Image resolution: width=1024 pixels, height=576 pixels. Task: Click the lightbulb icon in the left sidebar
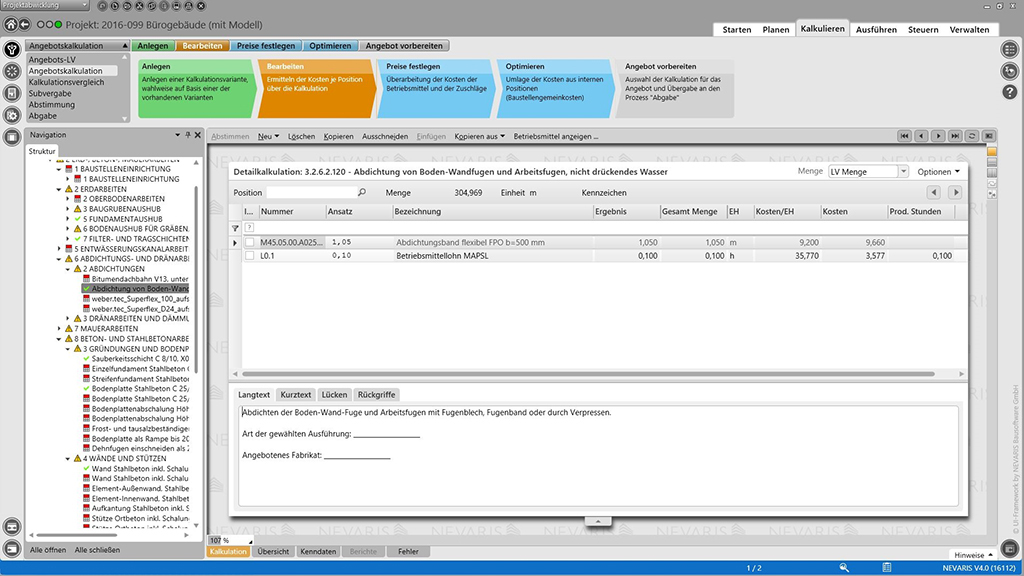pyautogui.click(x=12, y=49)
